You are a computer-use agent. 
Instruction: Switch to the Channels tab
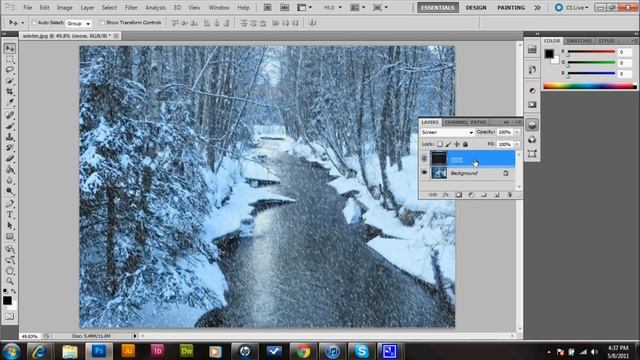click(x=456, y=122)
